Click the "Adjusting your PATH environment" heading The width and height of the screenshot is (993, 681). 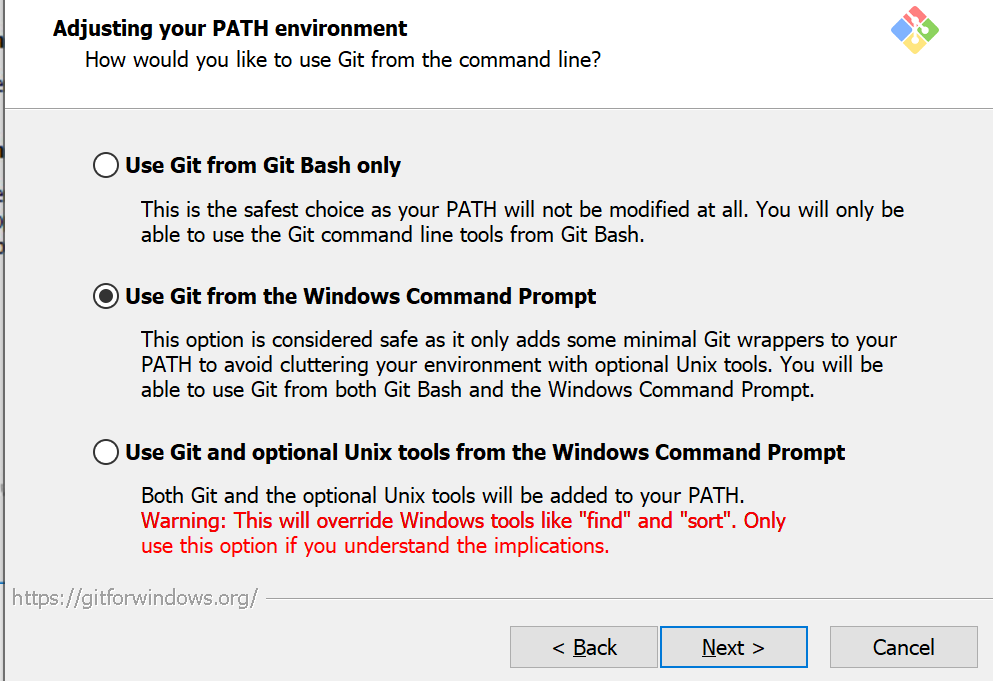click(230, 28)
